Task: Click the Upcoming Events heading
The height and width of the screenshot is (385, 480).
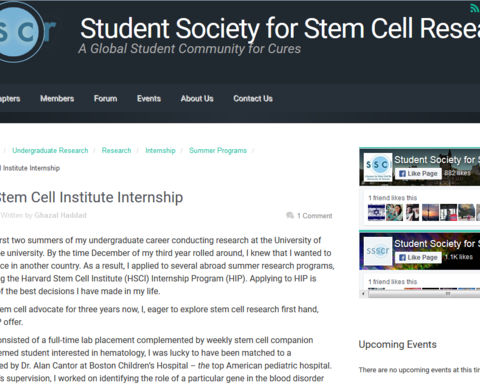Action: 398,344
